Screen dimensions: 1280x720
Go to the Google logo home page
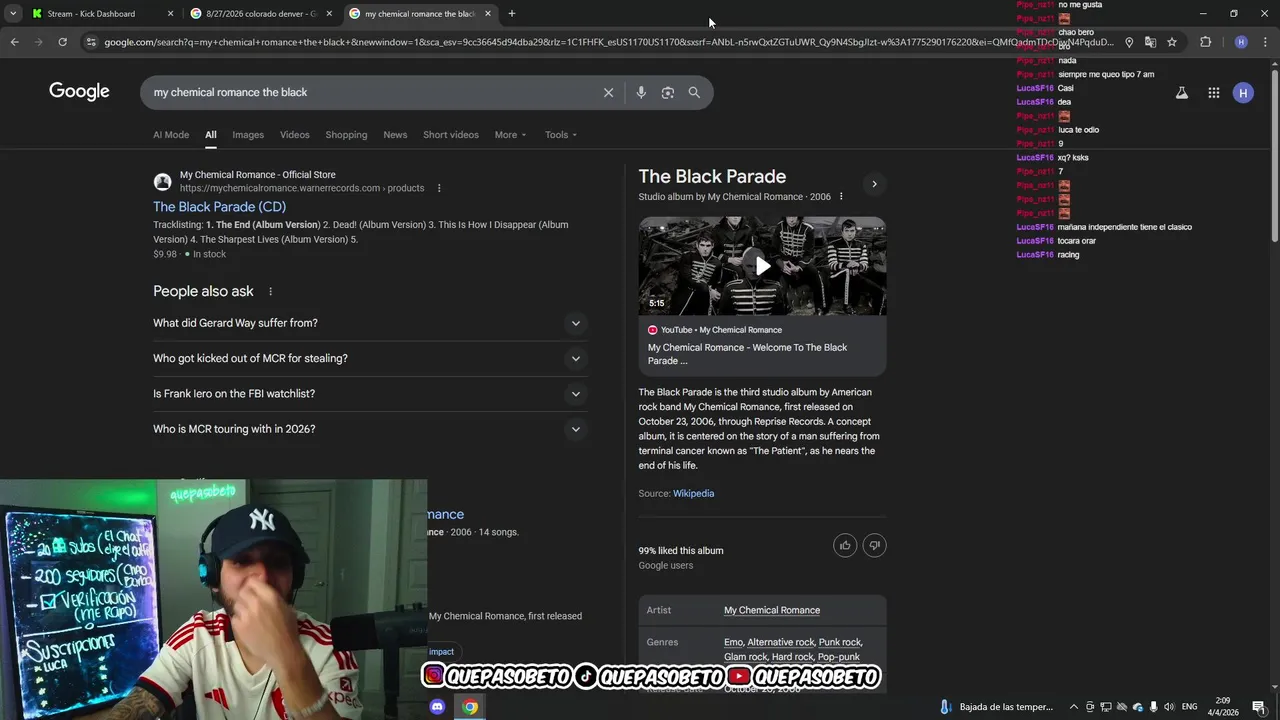[79, 92]
